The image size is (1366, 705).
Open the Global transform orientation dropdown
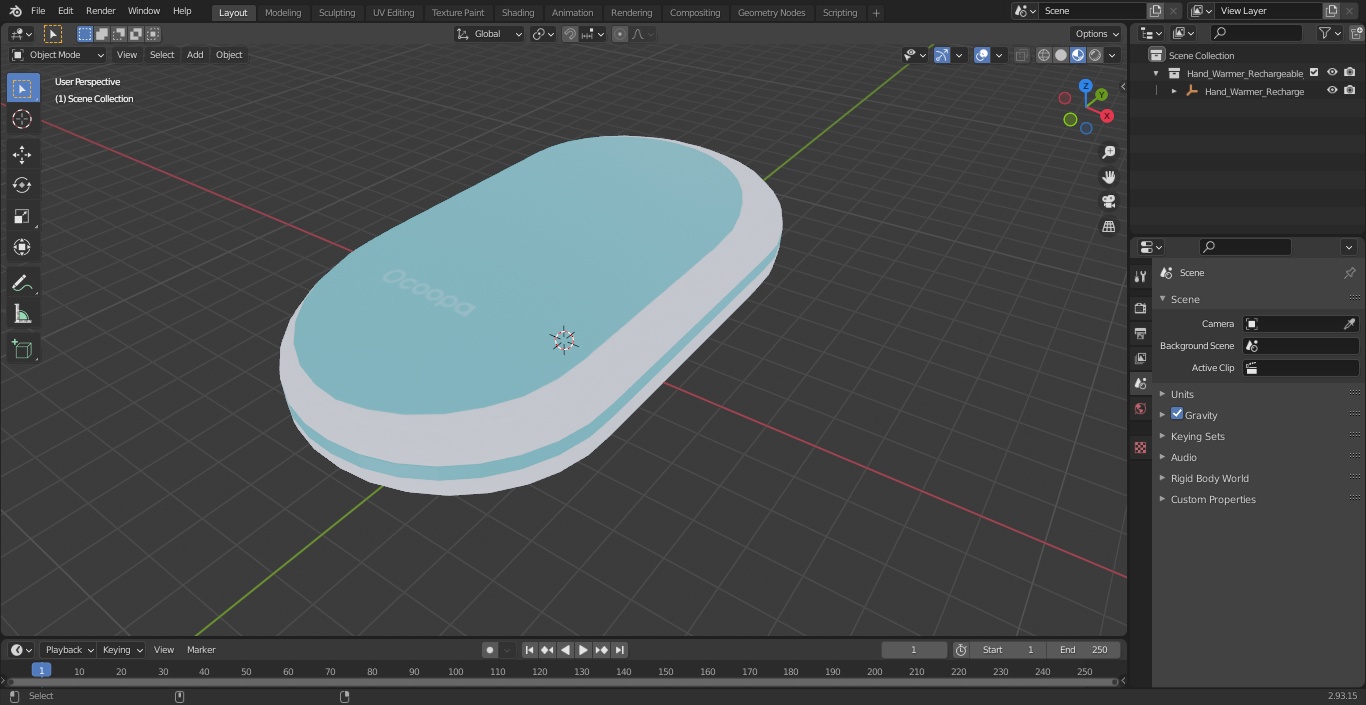[490, 34]
